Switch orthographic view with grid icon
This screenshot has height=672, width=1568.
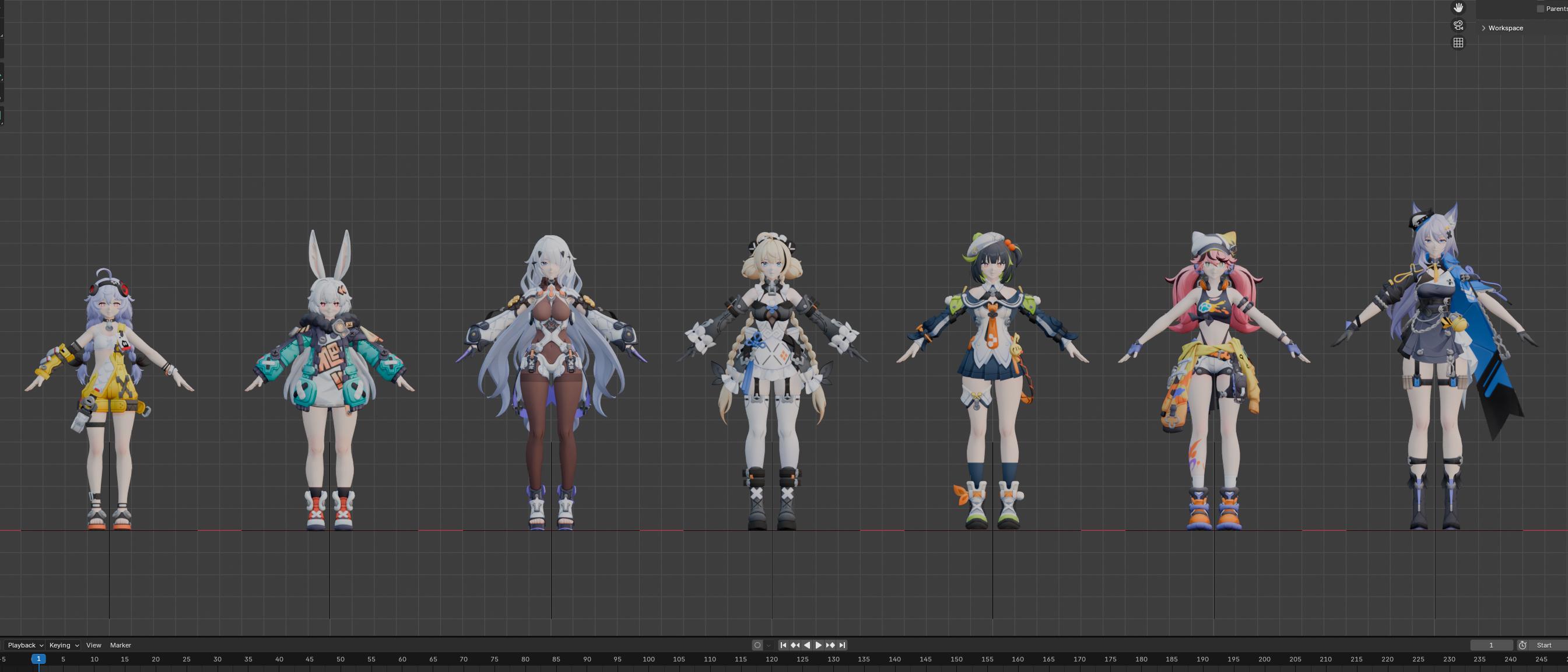[x=1458, y=43]
